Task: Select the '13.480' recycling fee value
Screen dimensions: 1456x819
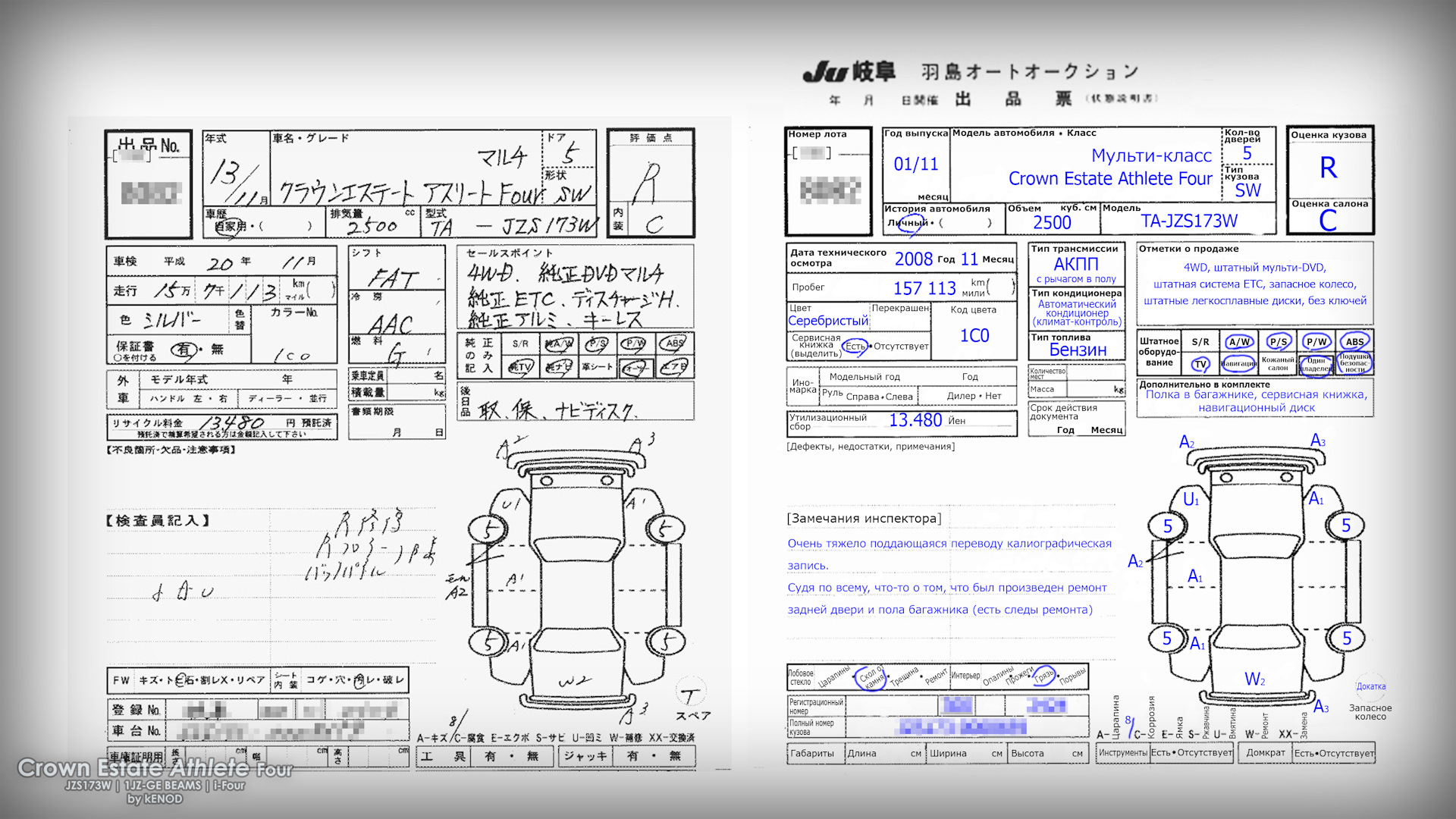Action: 915,420
